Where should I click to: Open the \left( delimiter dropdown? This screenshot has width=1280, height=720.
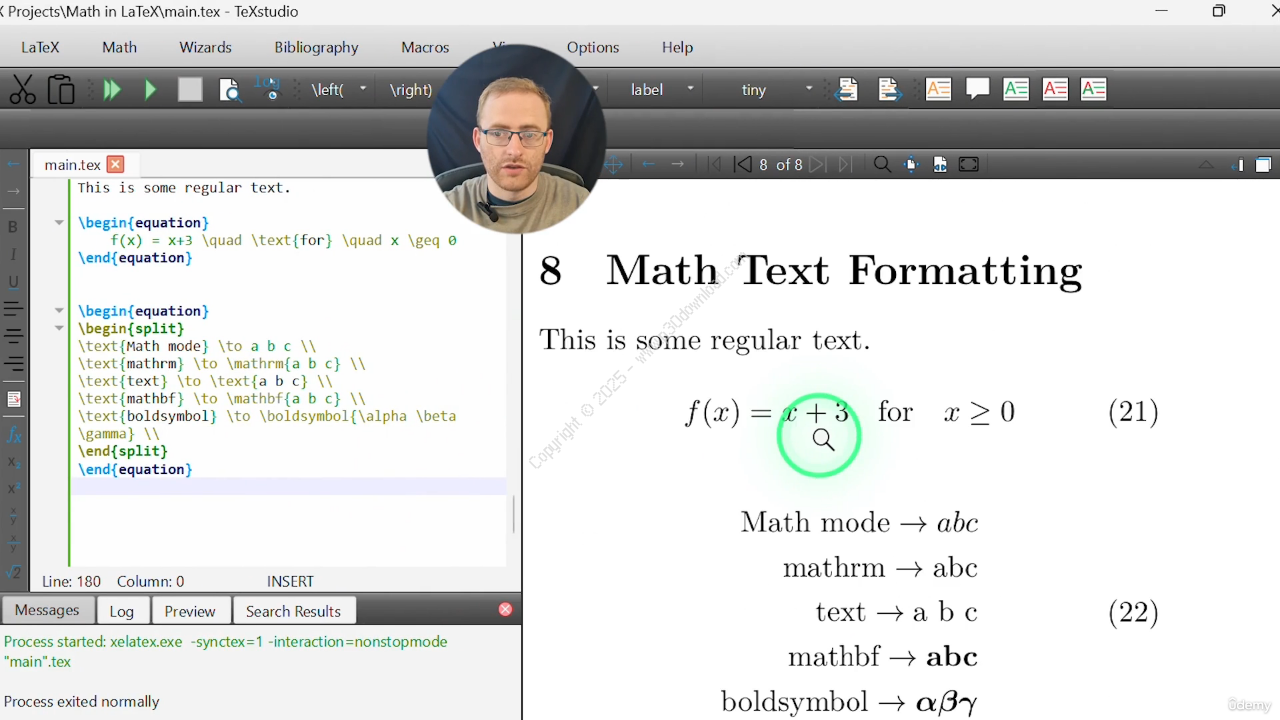(363, 90)
